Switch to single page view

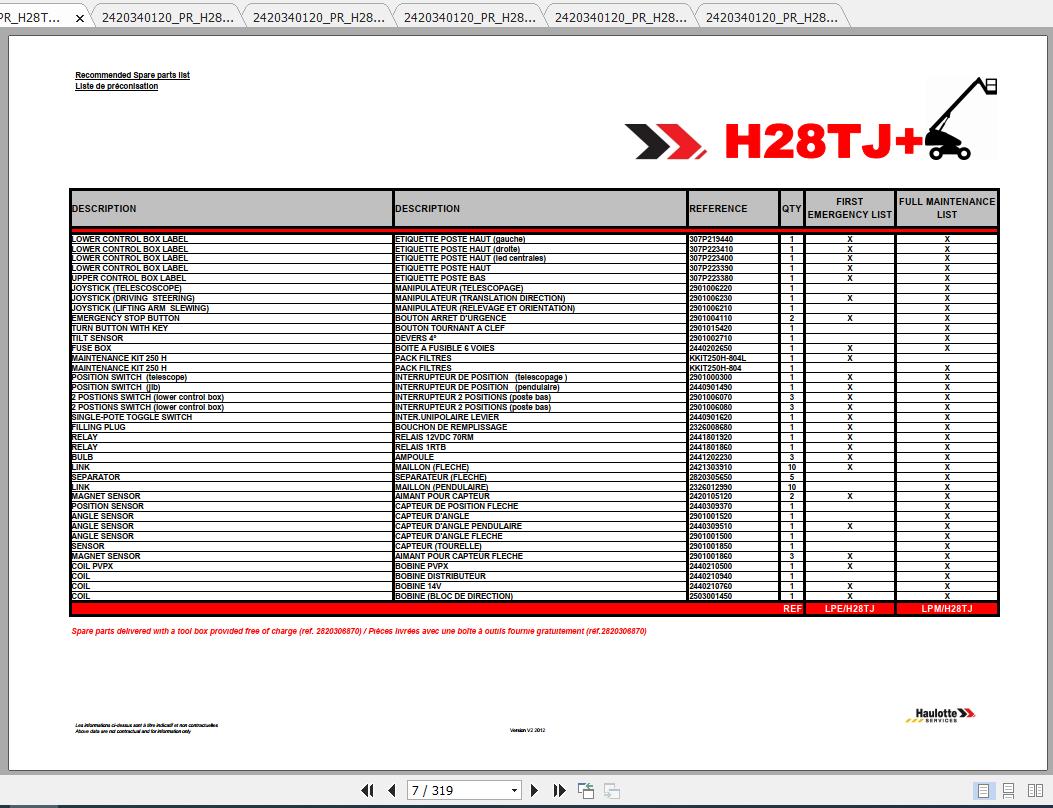click(983, 791)
